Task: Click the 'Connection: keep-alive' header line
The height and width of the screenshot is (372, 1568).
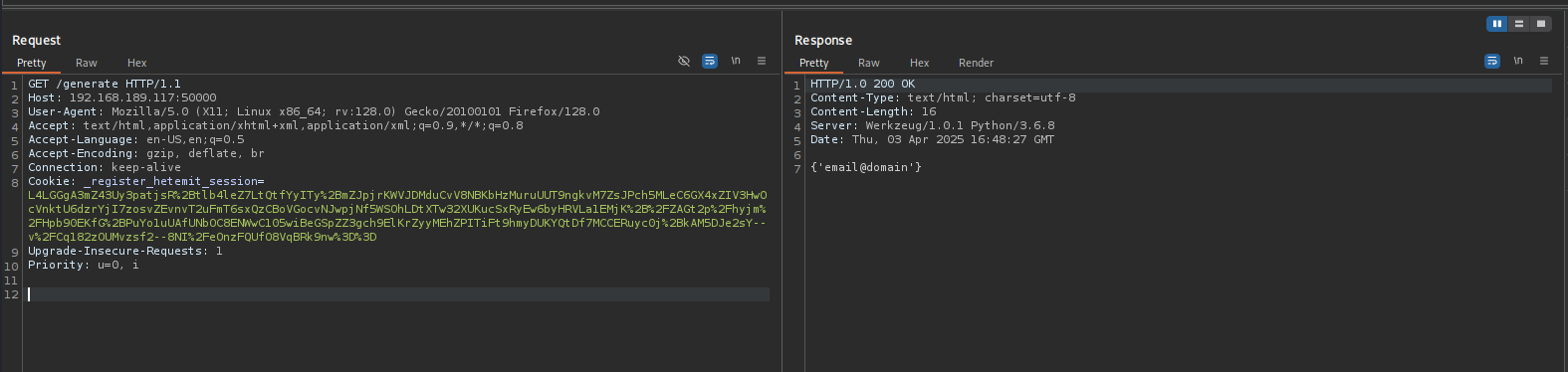Action: coord(105,167)
